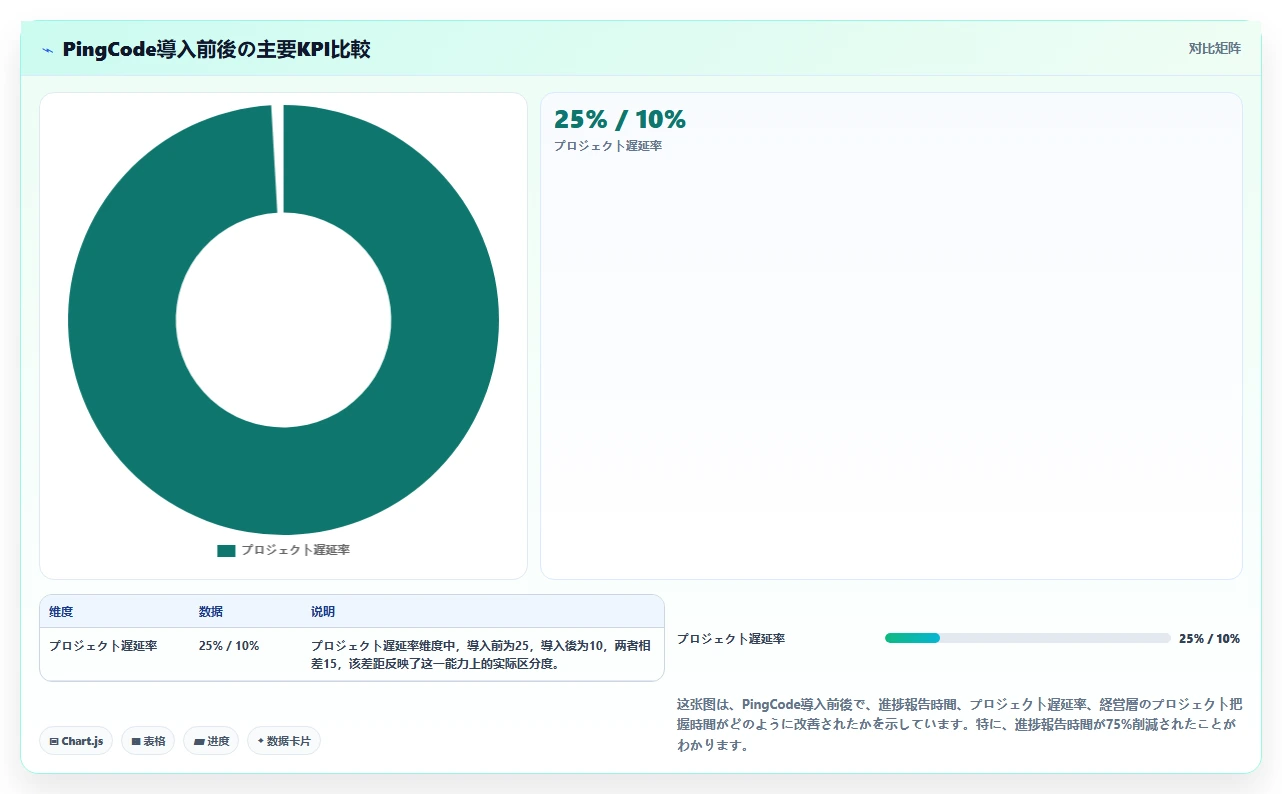Click the progress bar's プロジェクト遅延率 label
The height and width of the screenshot is (794, 1282).
click(x=731, y=639)
